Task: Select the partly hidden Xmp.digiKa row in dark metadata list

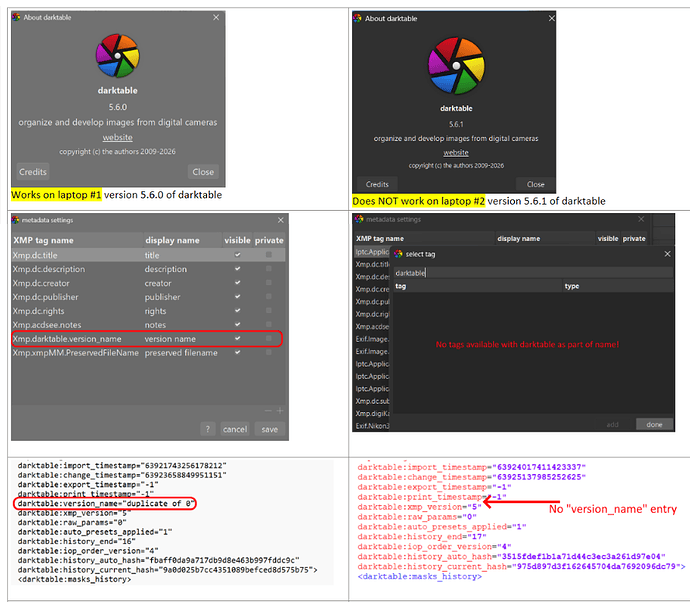Action: (x=372, y=413)
